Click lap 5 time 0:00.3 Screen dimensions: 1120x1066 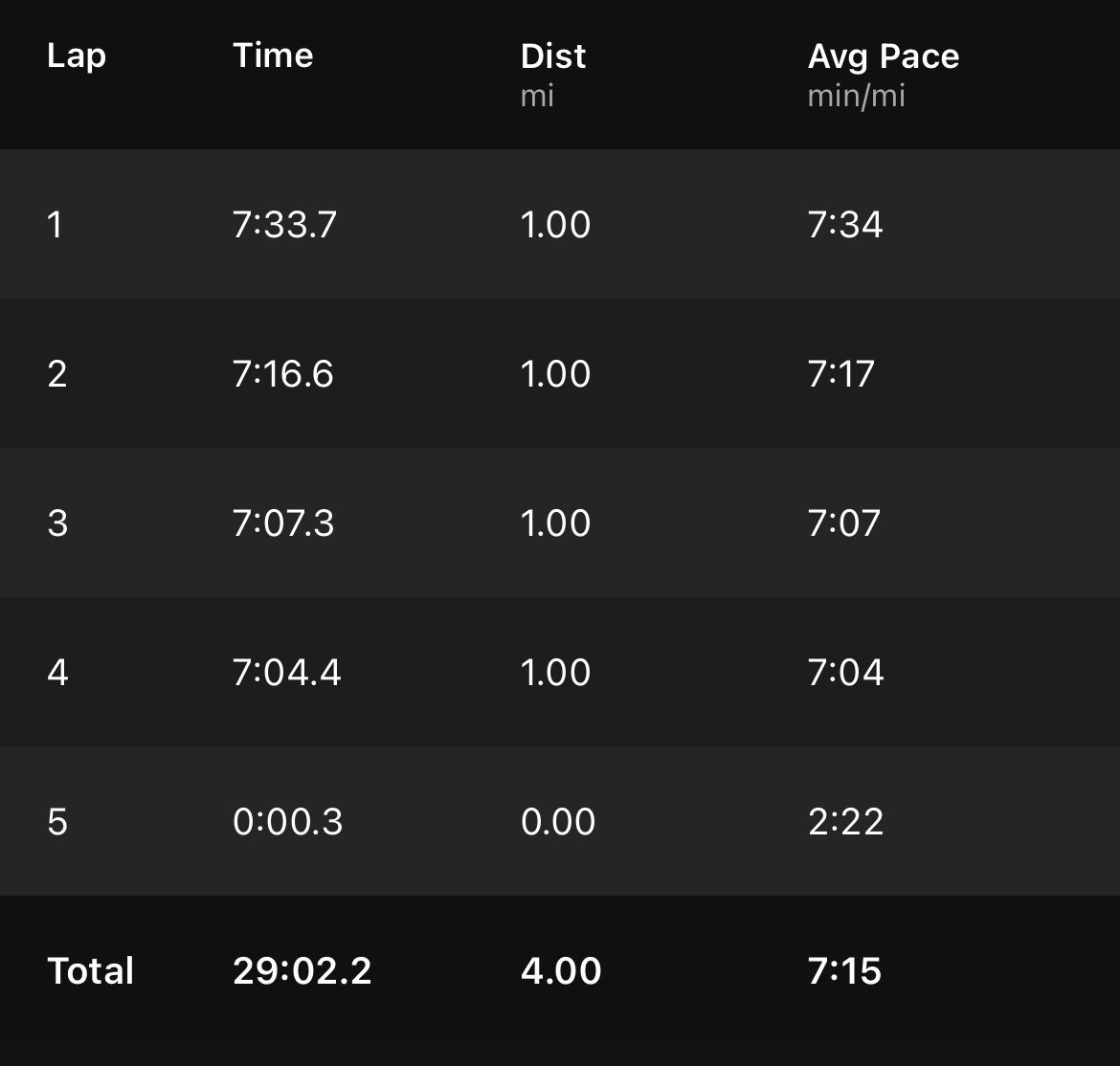point(287,822)
